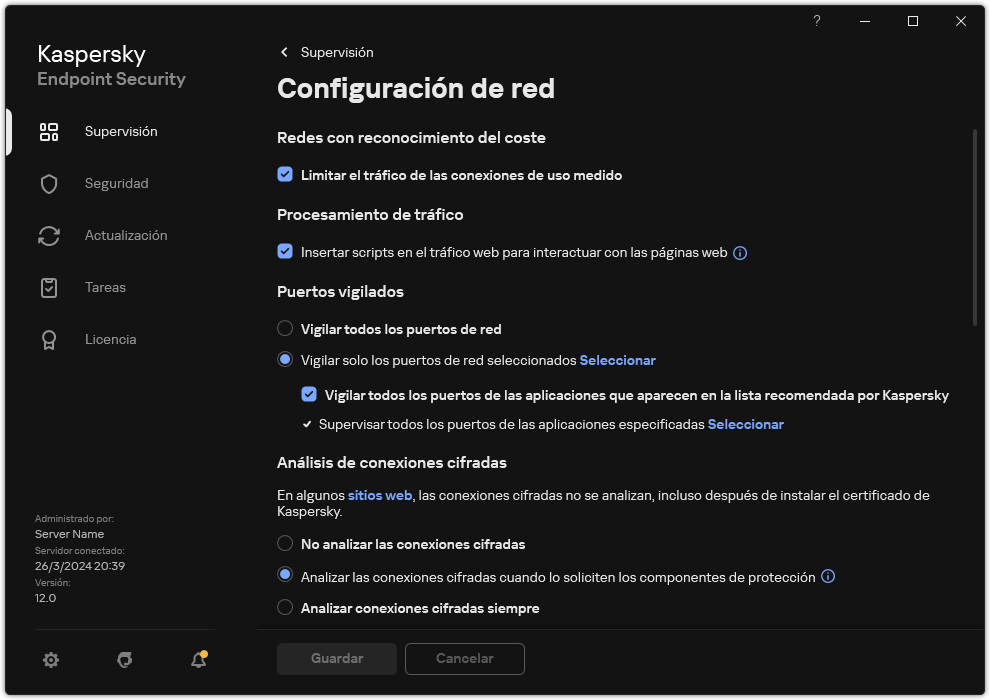Open the Tareas clipboard icon
Screen dimensions: 990x700
[48, 287]
